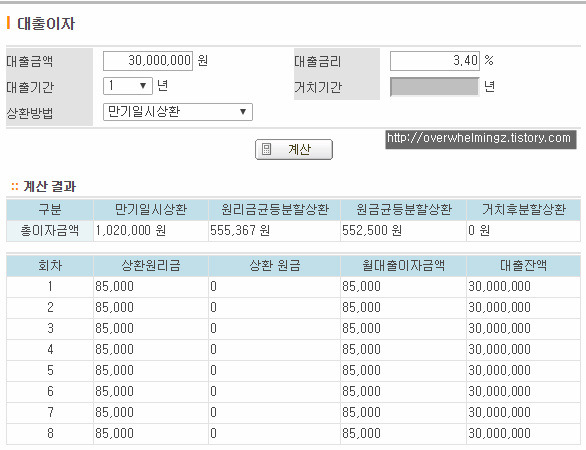Click the calculator icon on 계산 button
This screenshot has width=586, height=450.
(x=266, y=150)
